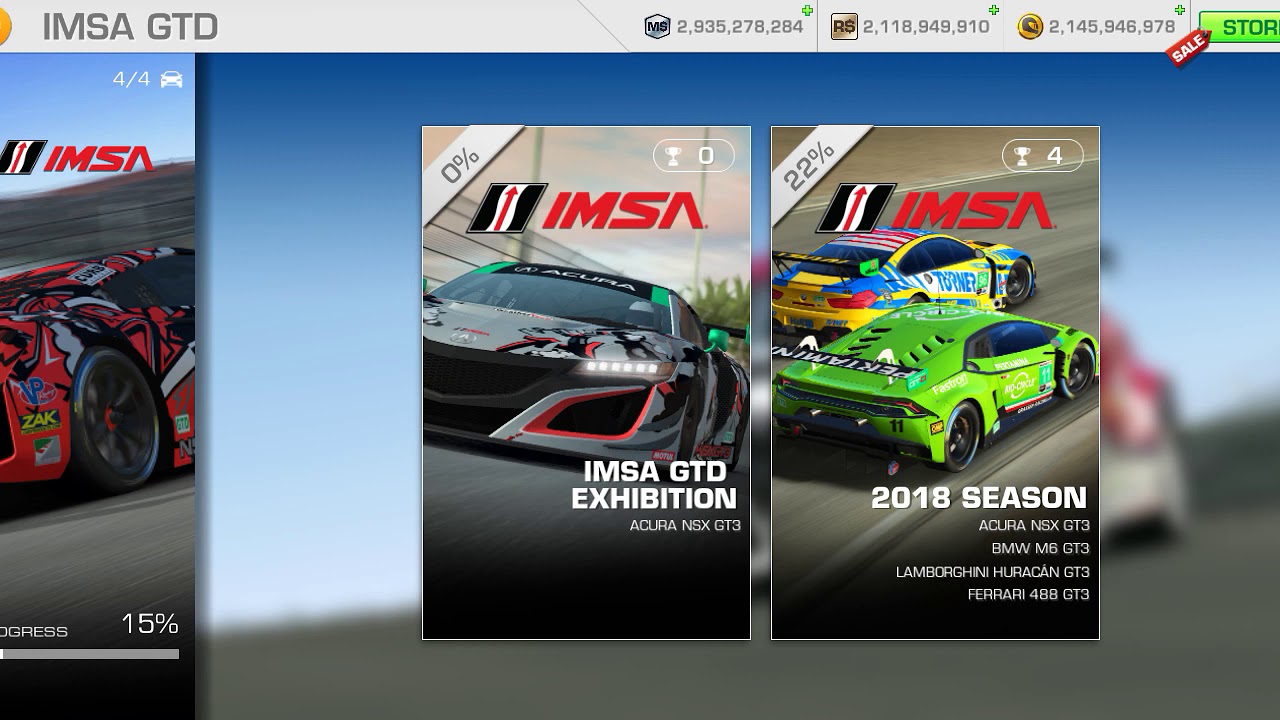Viewport: 1280px width, 720px height.
Task: Click trophy count 0 on Exhibition card
Action: tap(694, 156)
